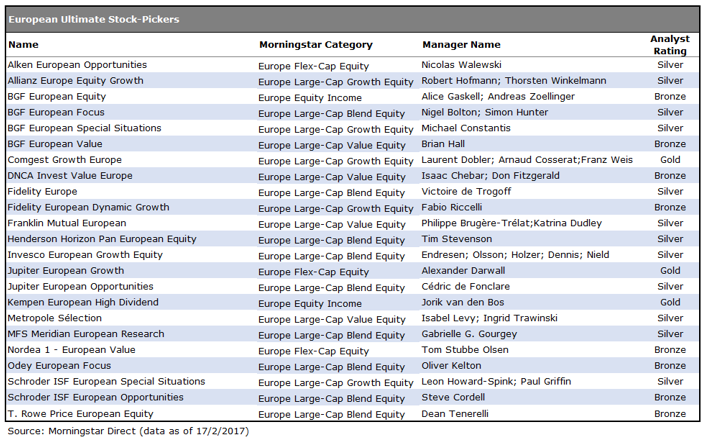Screen dimensions: 708x442
Task: Click the Bronze rating for Odey European Focus
Action: click(x=670, y=366)
